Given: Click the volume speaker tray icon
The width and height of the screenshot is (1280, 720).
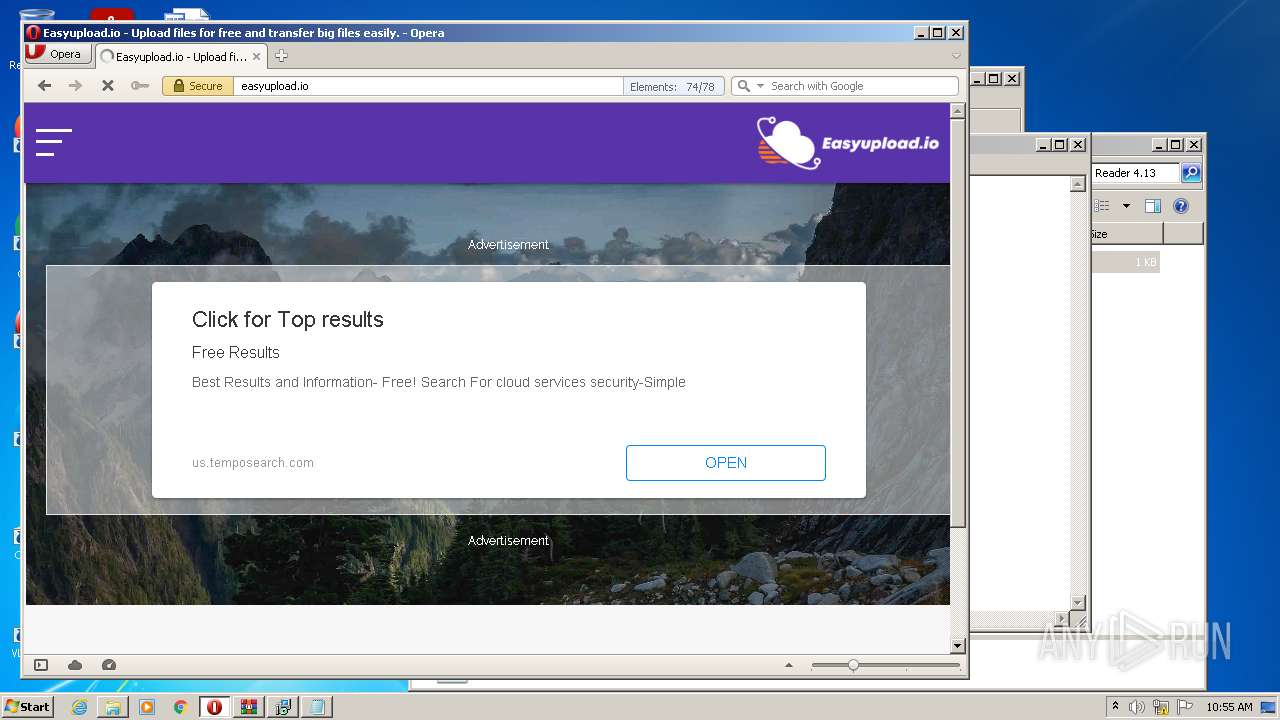Looking at the screenshot, I should pyautogui.click(x=1137, y=707).
